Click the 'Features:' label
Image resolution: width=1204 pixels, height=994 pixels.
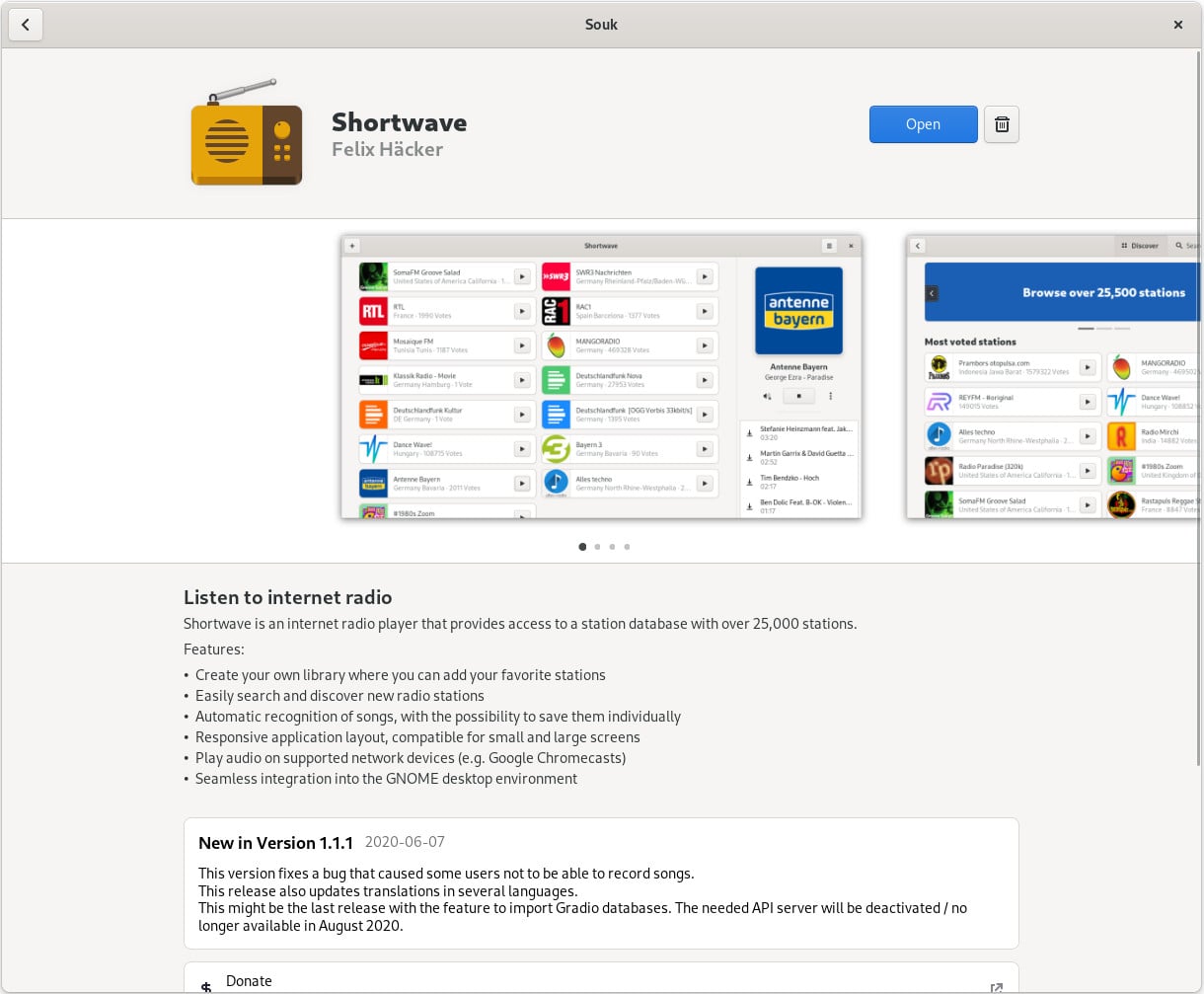[213, 650]
